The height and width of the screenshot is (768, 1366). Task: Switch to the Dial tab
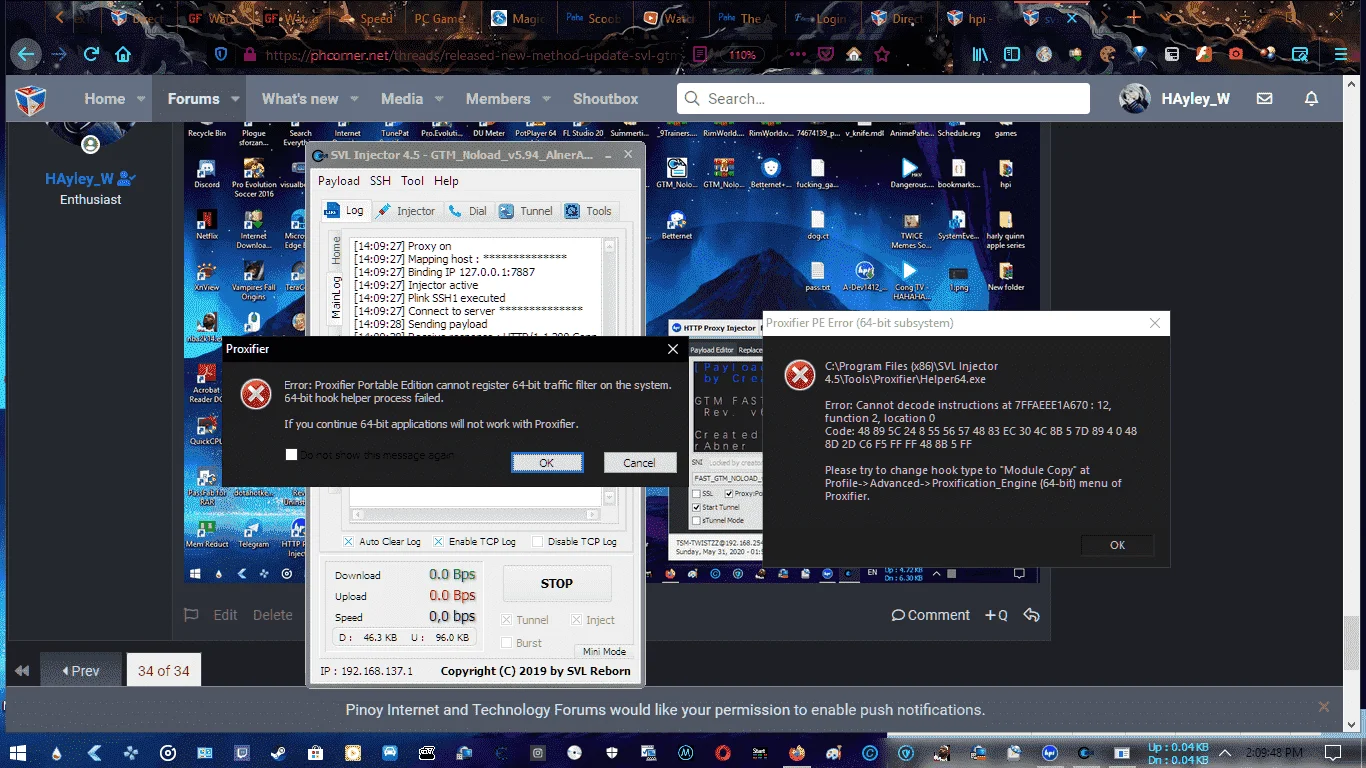(x=468, y=211)
